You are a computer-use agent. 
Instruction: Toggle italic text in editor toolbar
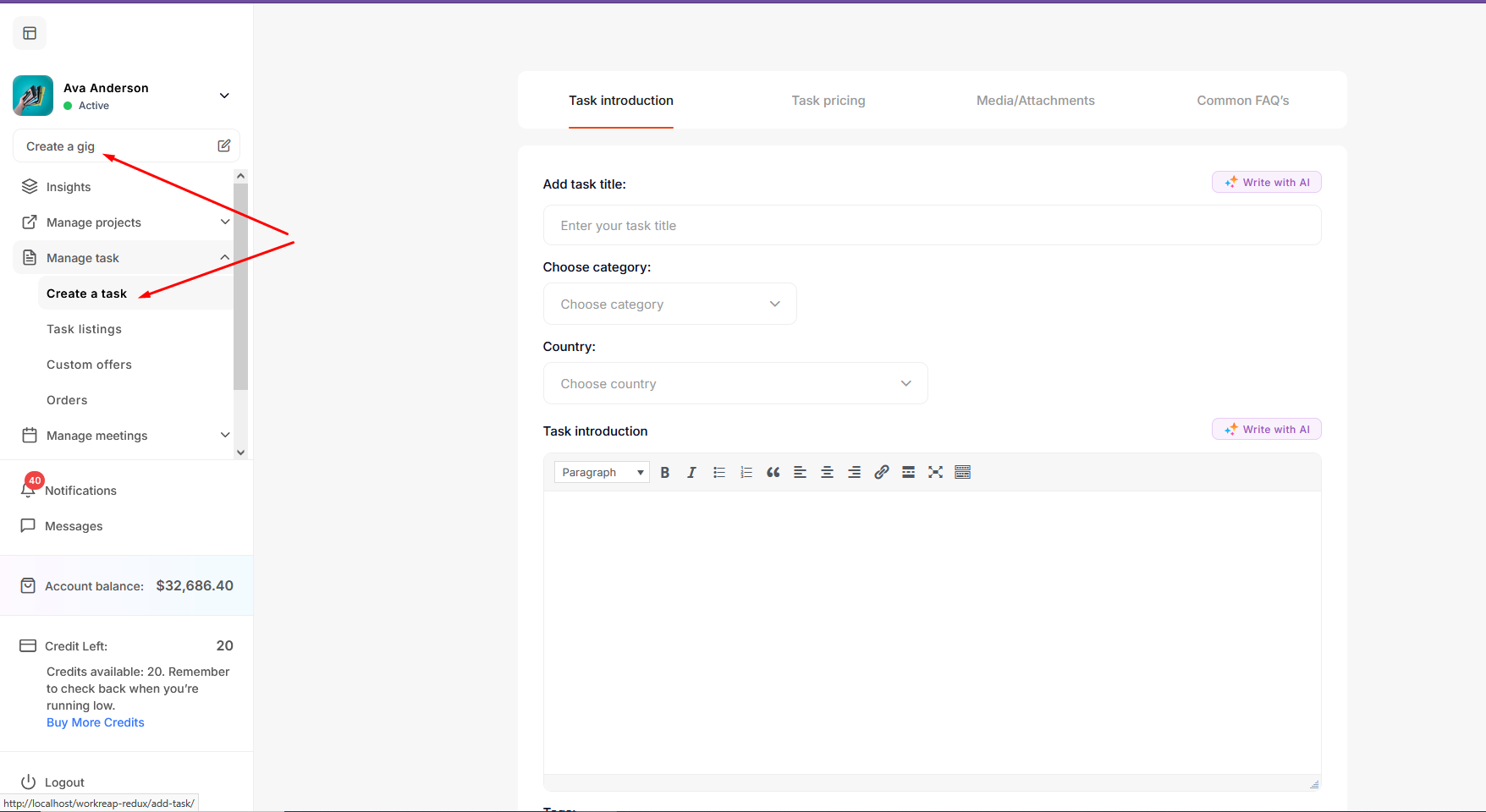(691, 473)
